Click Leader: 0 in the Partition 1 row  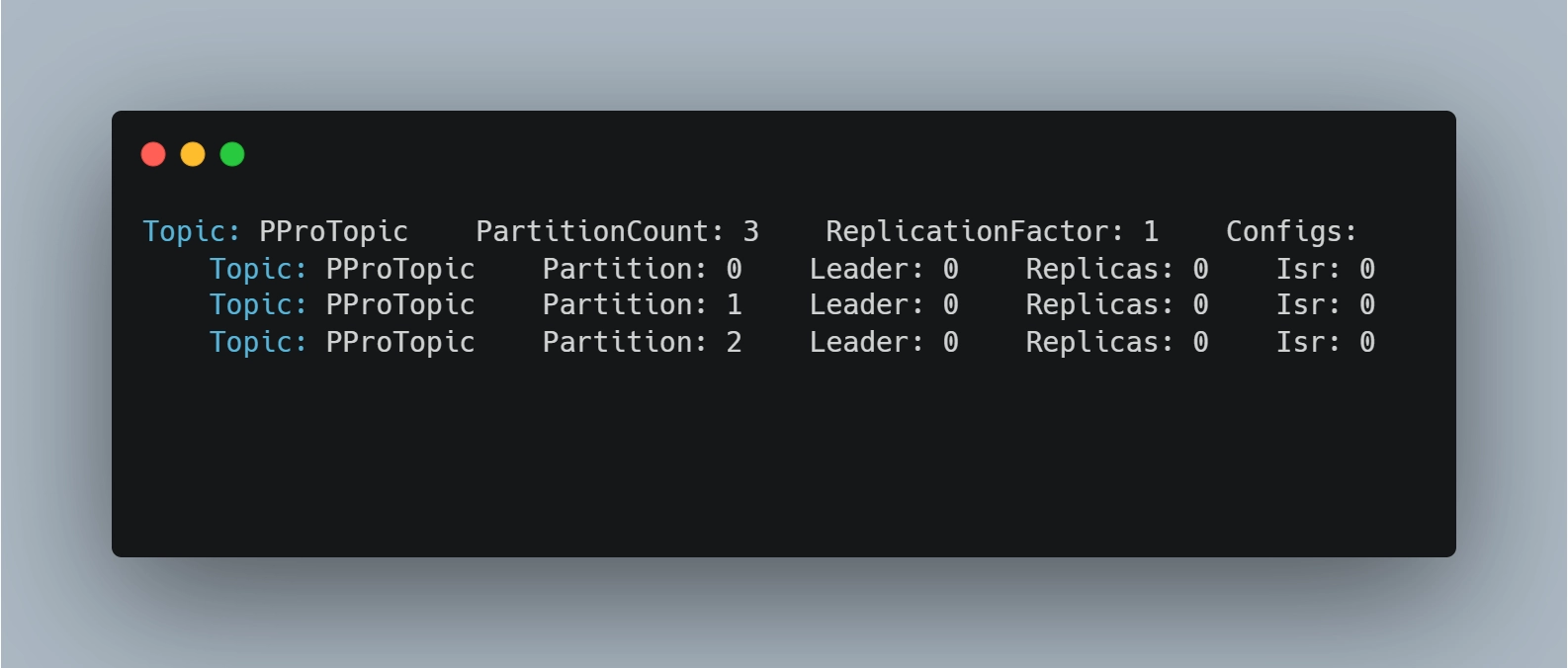tap(884, 304)
